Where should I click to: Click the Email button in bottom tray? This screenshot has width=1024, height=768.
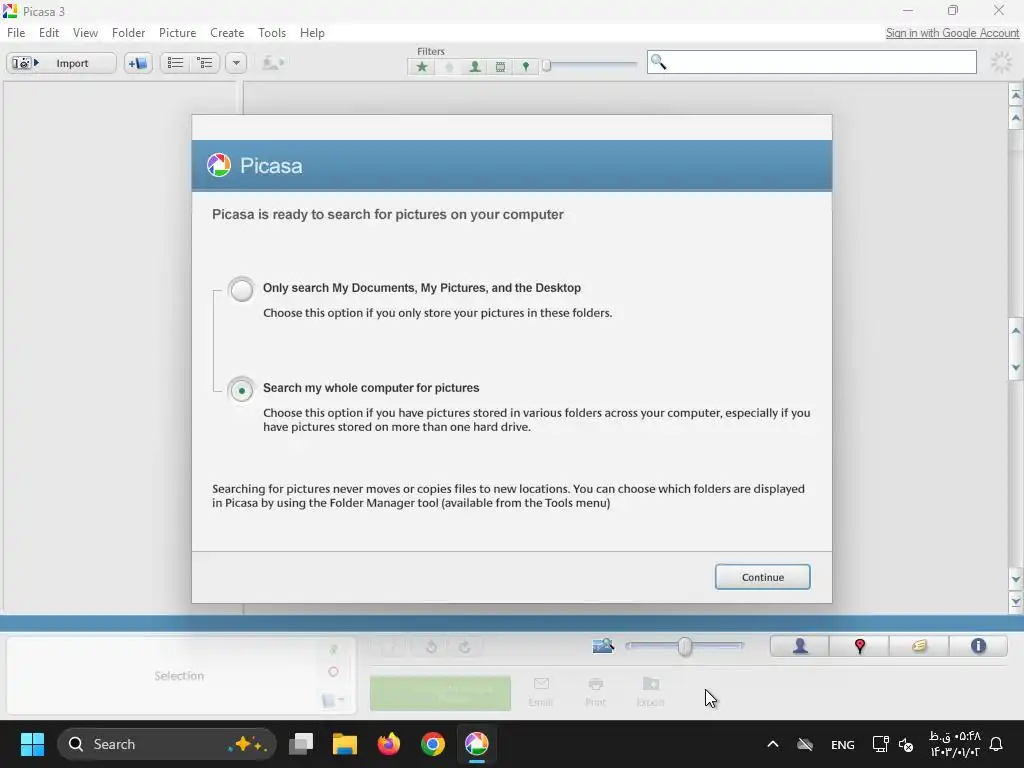point(541,692)
